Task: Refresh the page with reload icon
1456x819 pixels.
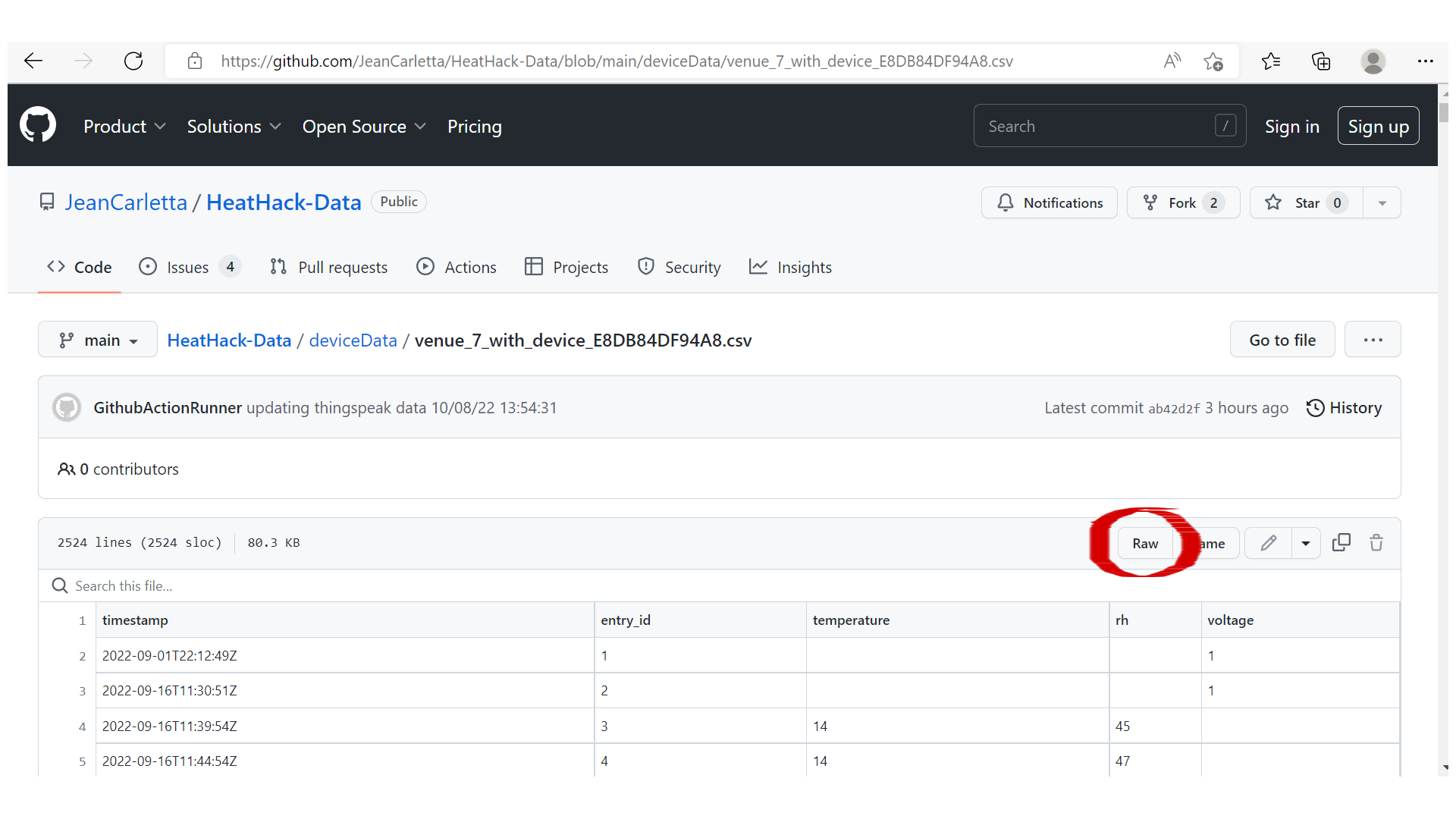Action: coord(133,61)
